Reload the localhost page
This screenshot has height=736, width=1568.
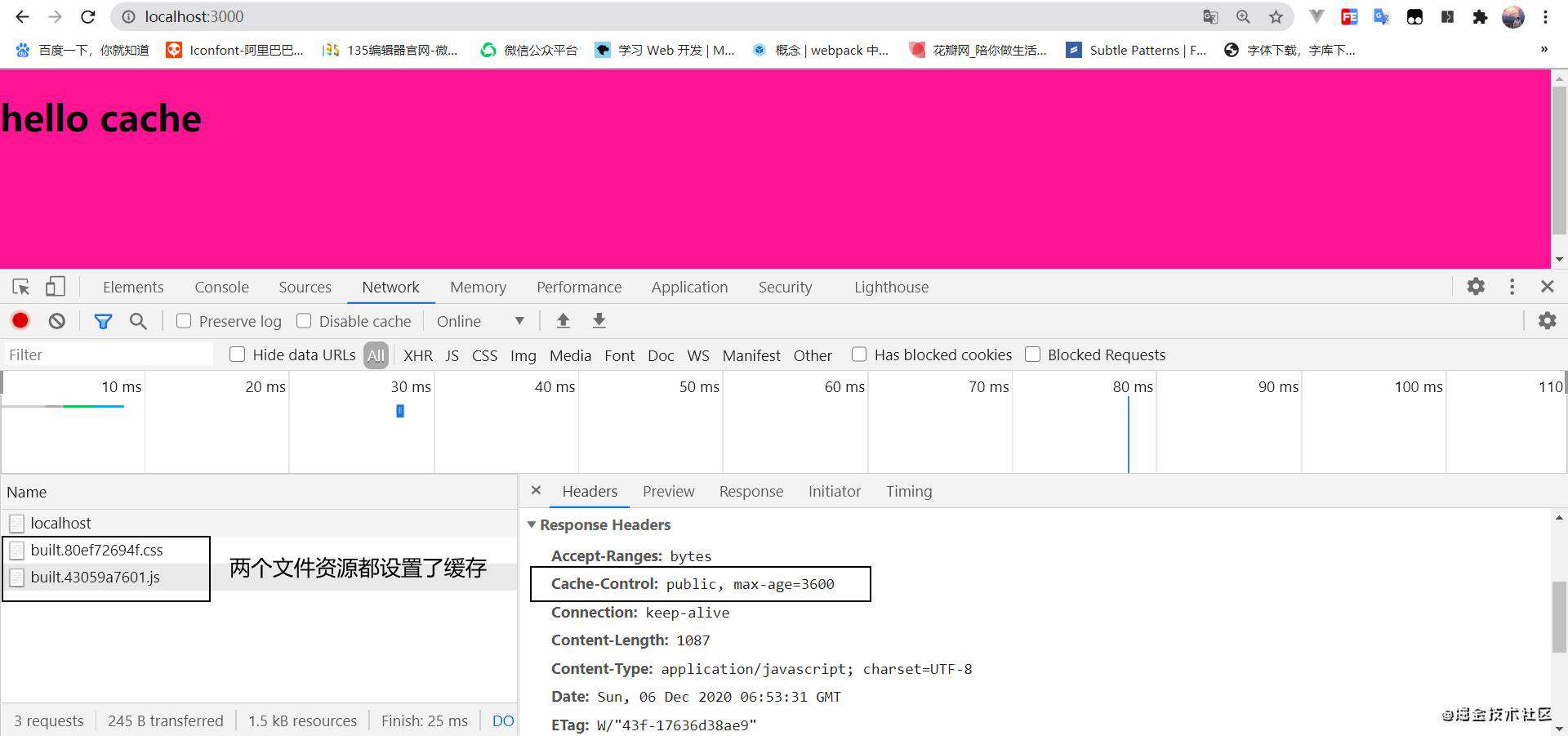(x=88, y=16)
